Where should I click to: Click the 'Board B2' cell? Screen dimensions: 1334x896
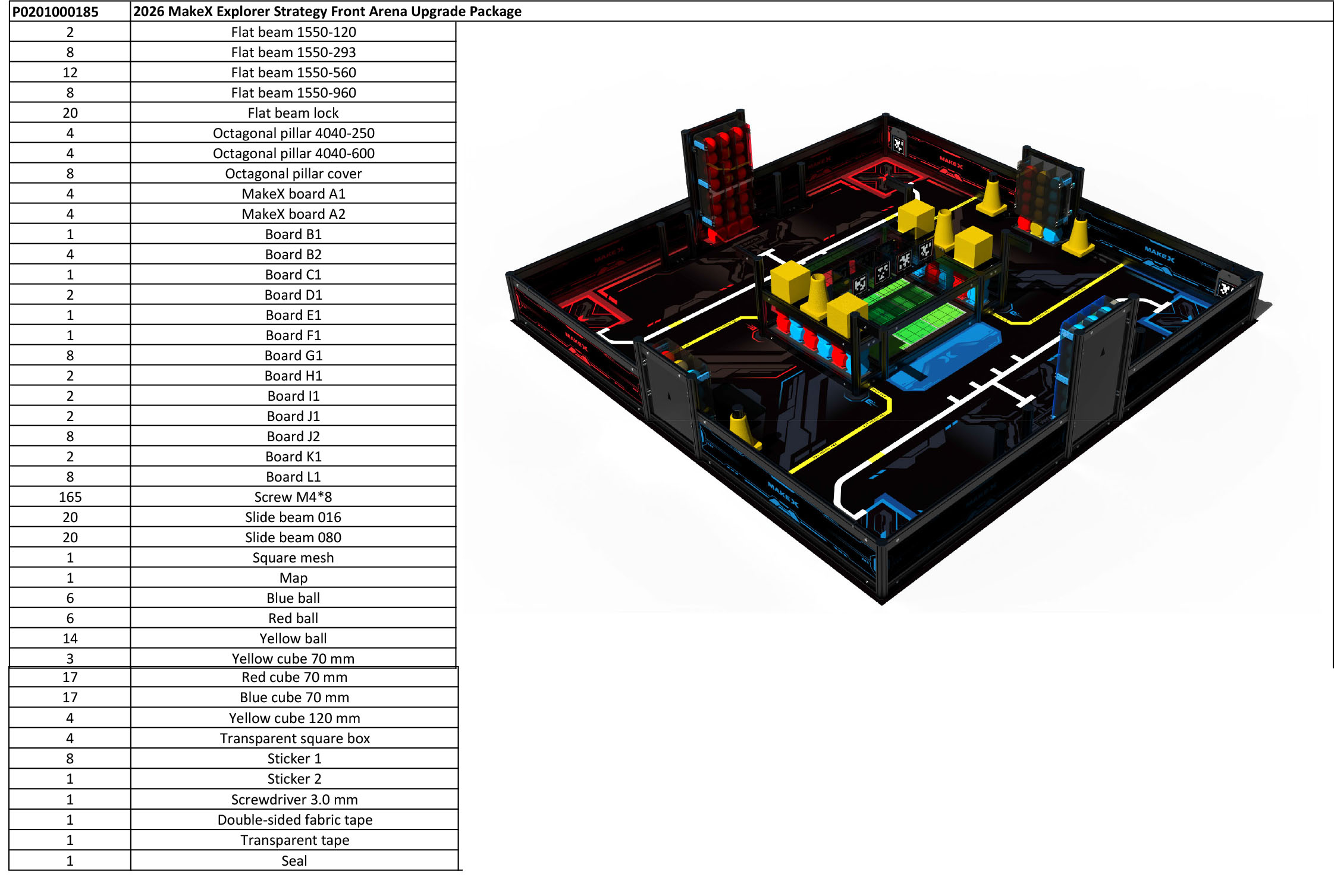click(x=293, y=254)
